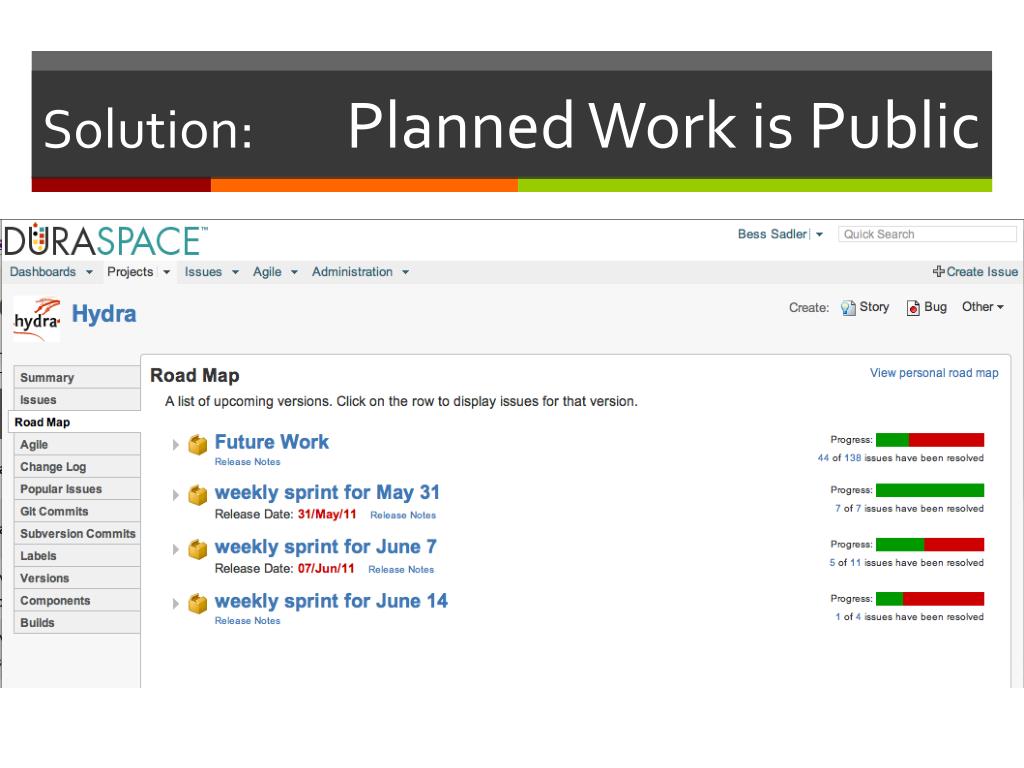The width and height of the screenshot is (1024, 768).
Task: Select the Labels sidebar tab
Action: tap(77, 555)
